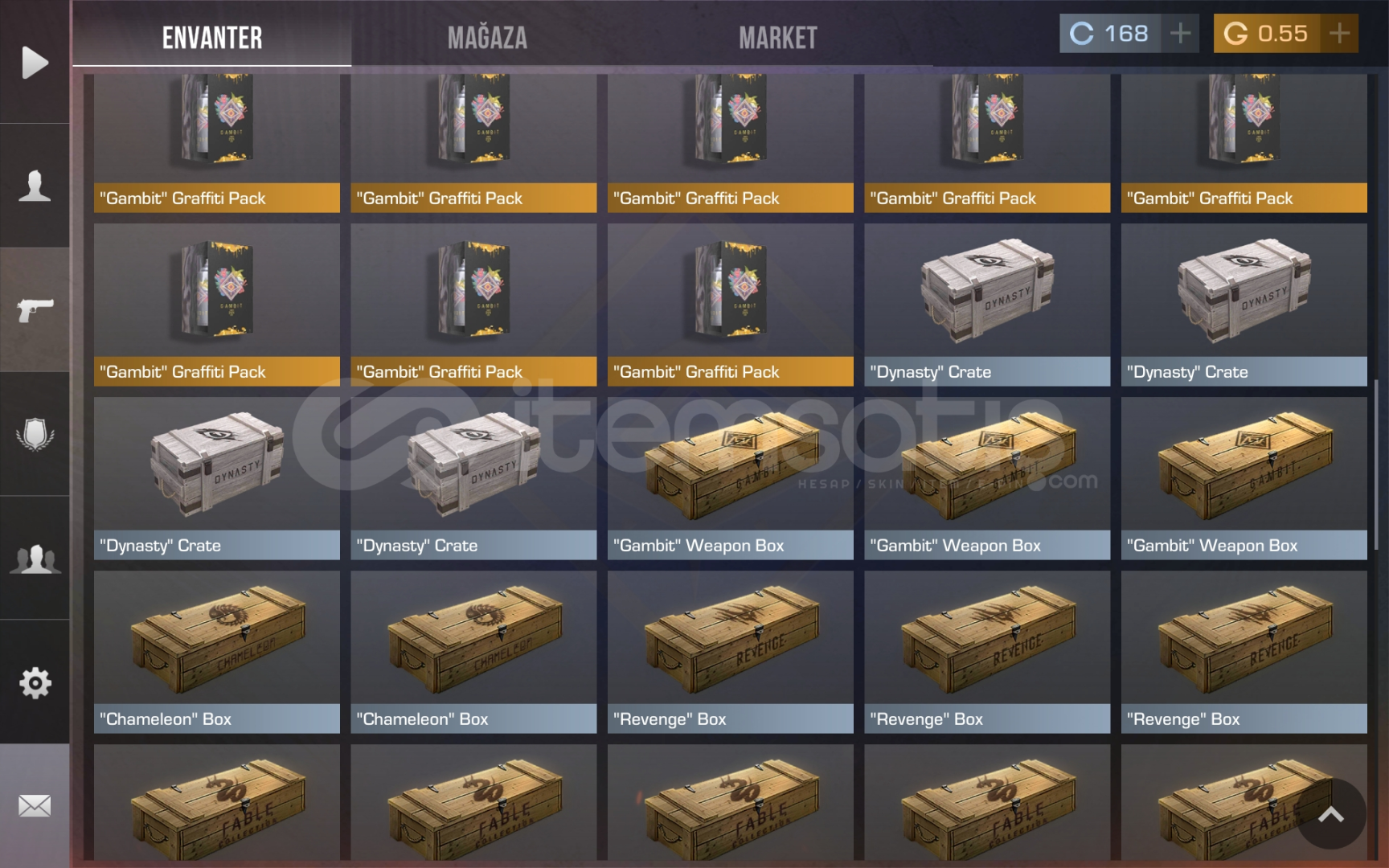
Task: Select the first "Revenge" Box item
Action: click(731, 652)
